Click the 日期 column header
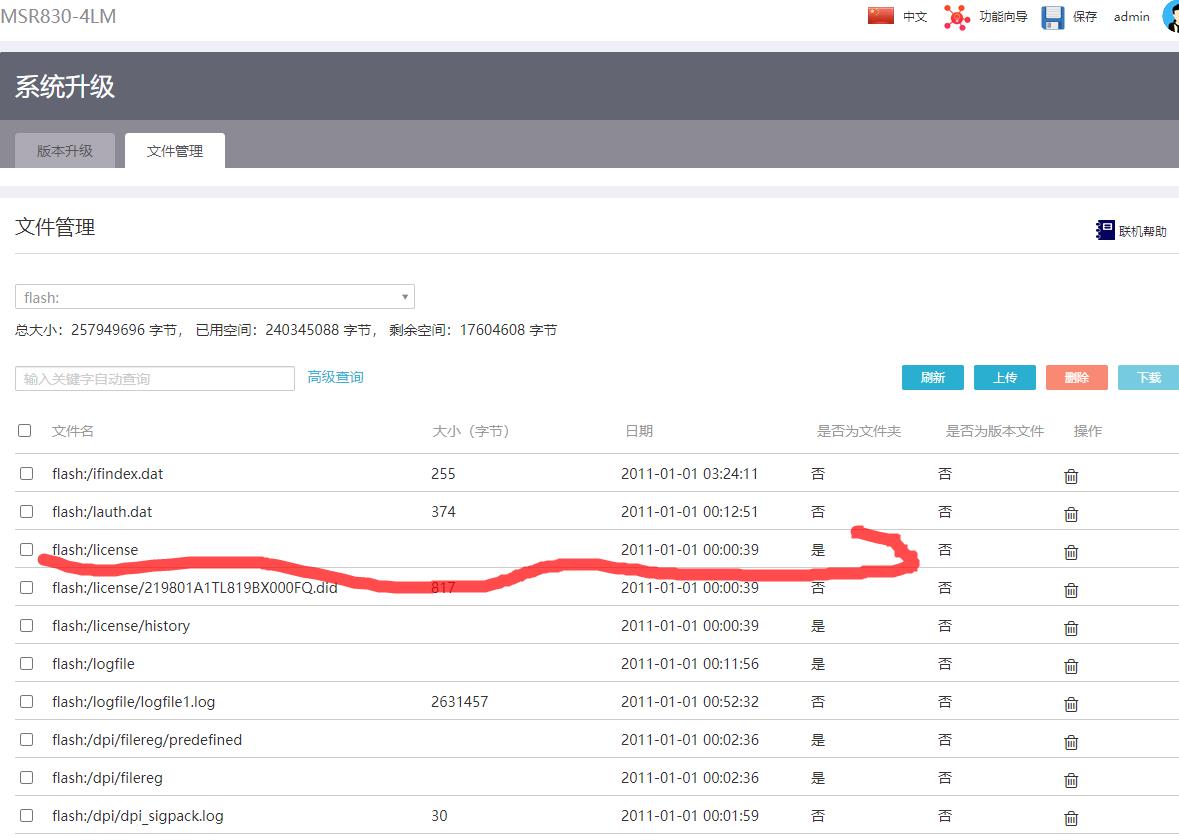The image size is (1179, 837). 639,431
